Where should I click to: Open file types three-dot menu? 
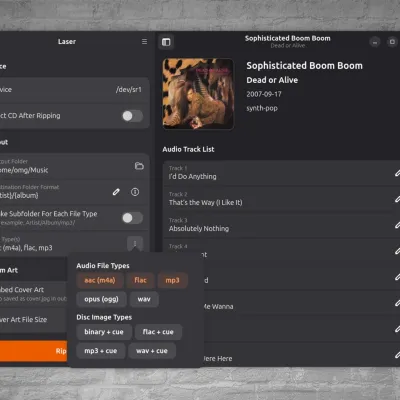135,244
